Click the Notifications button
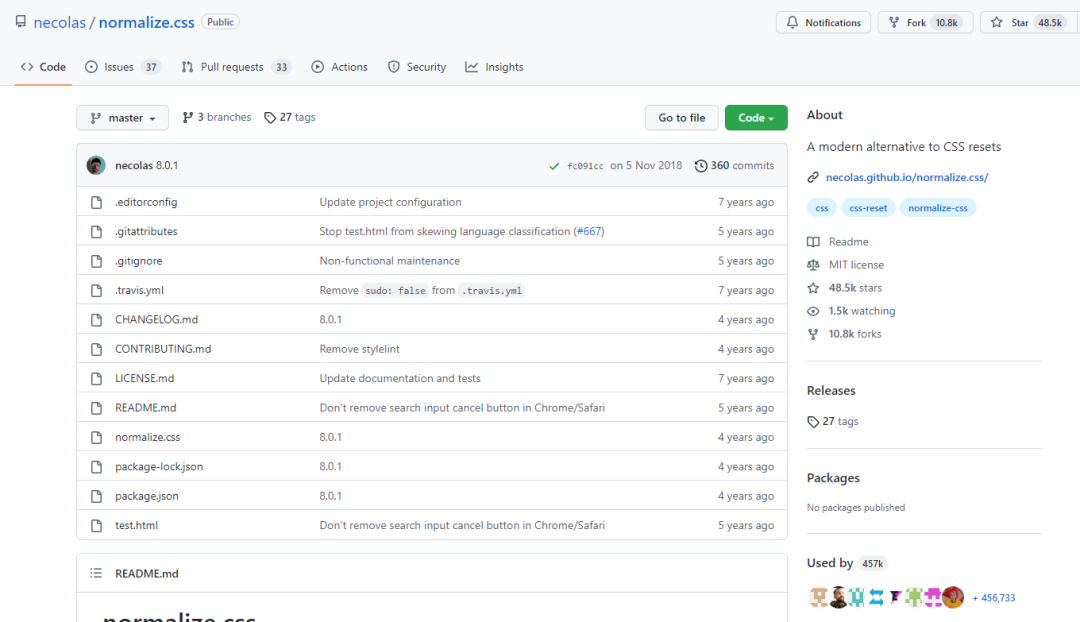 [824, 23]
